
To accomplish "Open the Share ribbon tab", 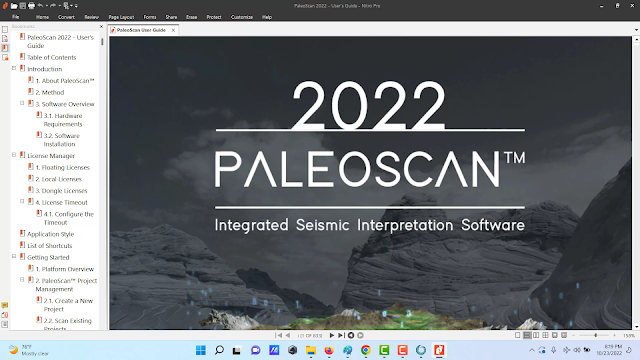I will tap(171, 17).
